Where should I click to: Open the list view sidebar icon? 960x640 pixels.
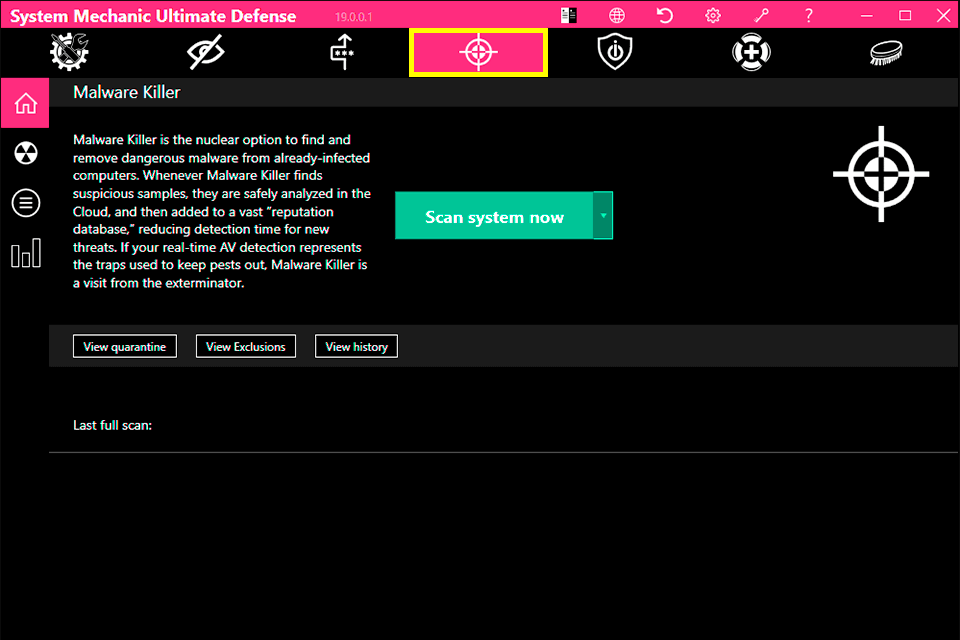point(24,203)
